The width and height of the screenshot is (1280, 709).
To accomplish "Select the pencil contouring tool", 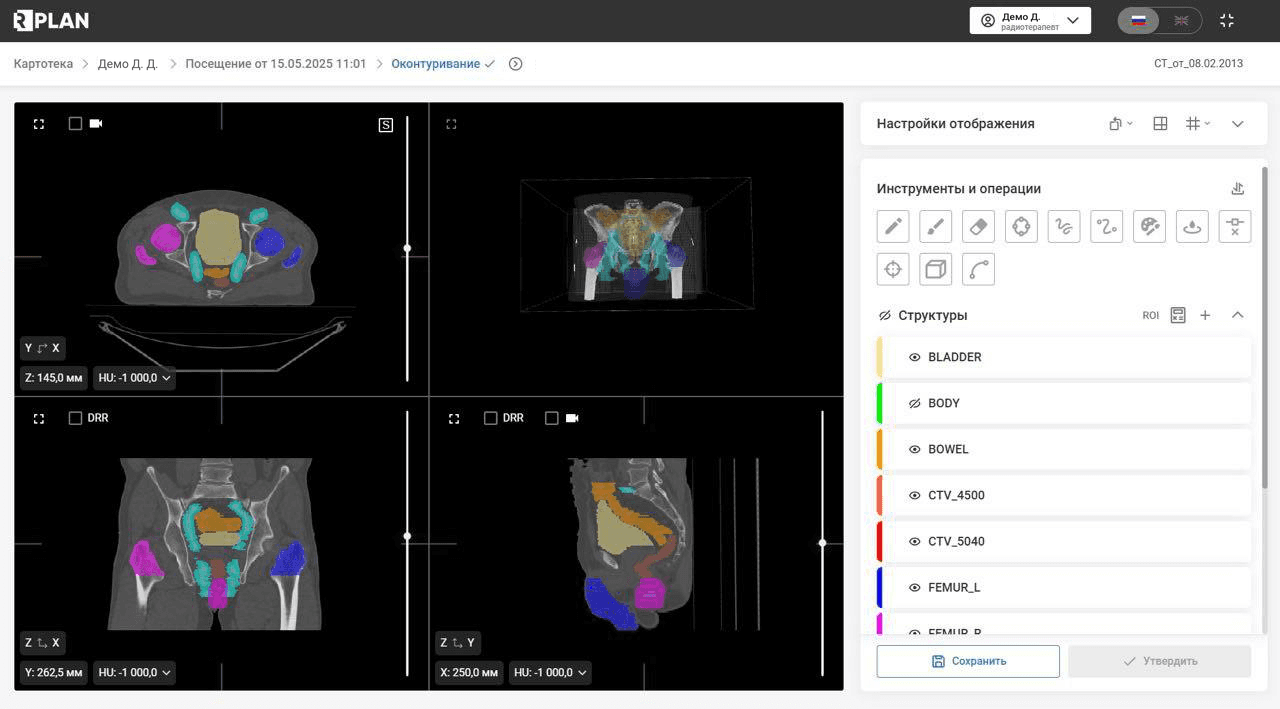I will coord(893,226).
